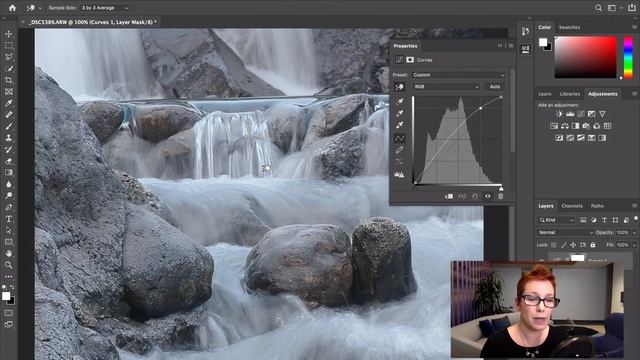This screenshot has width=640, height=360.
Task: Select the Gradient tool
Action: point(9,173)
